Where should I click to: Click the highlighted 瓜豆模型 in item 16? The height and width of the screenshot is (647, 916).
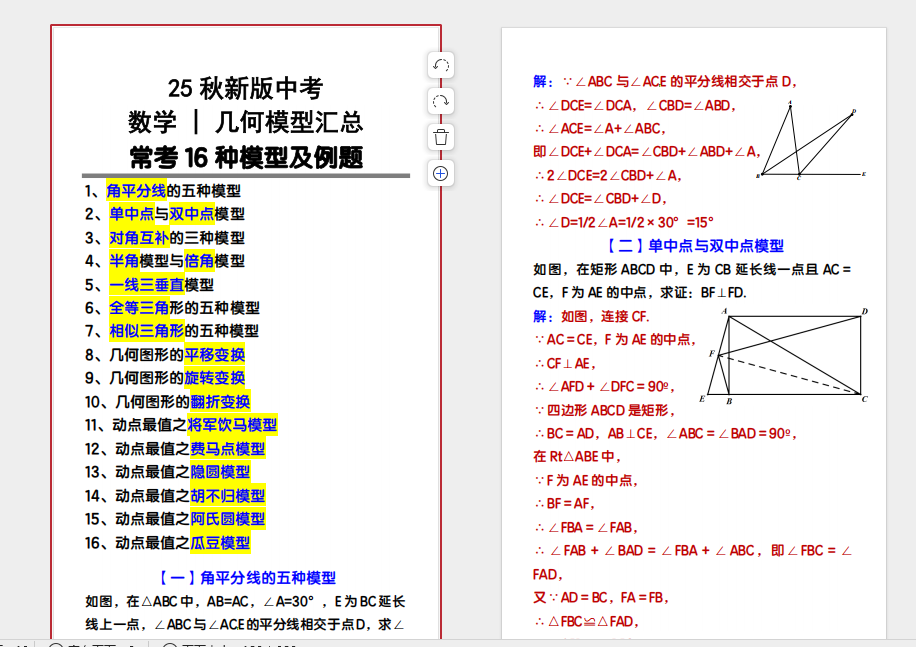(x=220, y=542)
